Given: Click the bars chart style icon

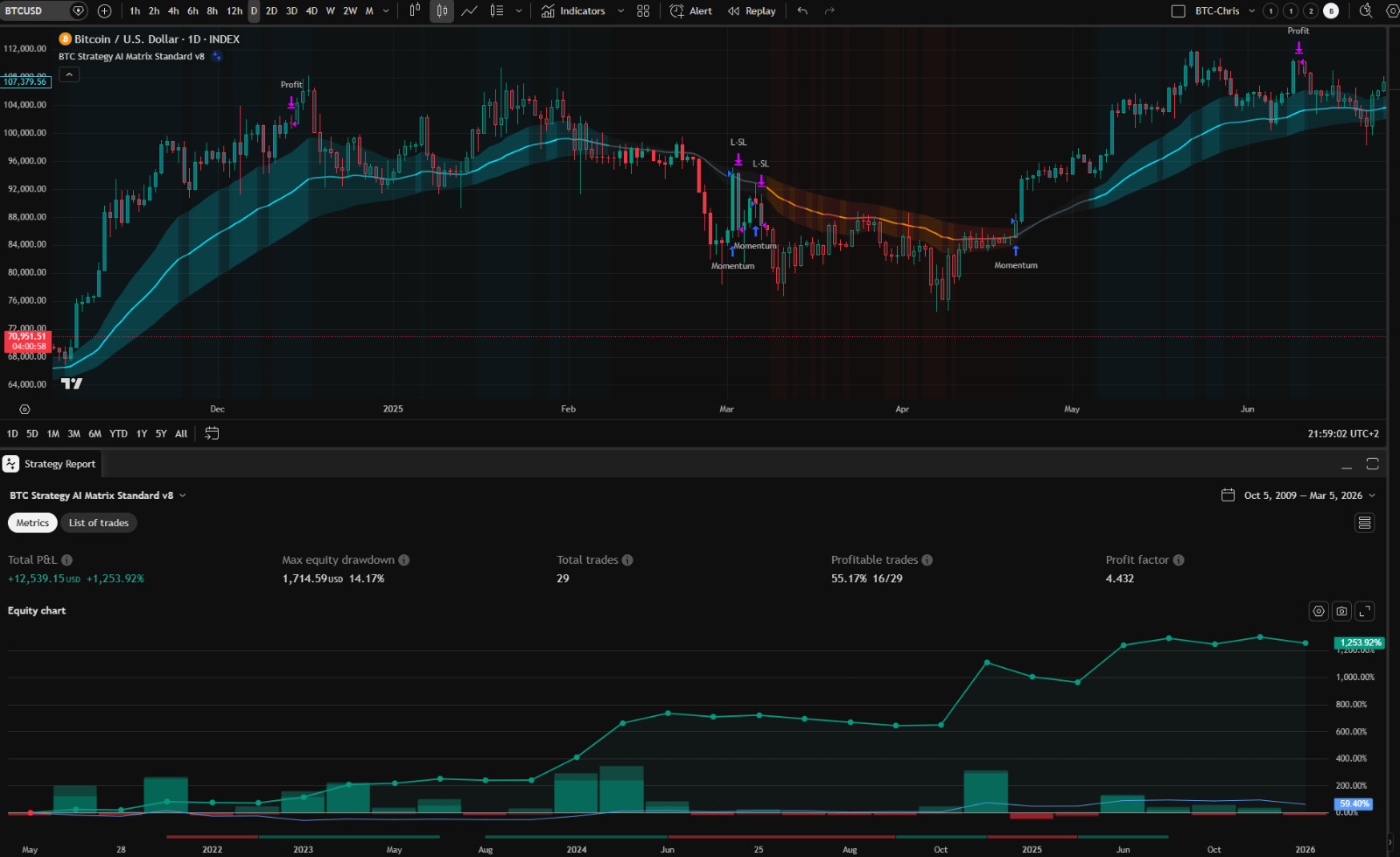Looking at the screenshot, I should coord(415,11).
